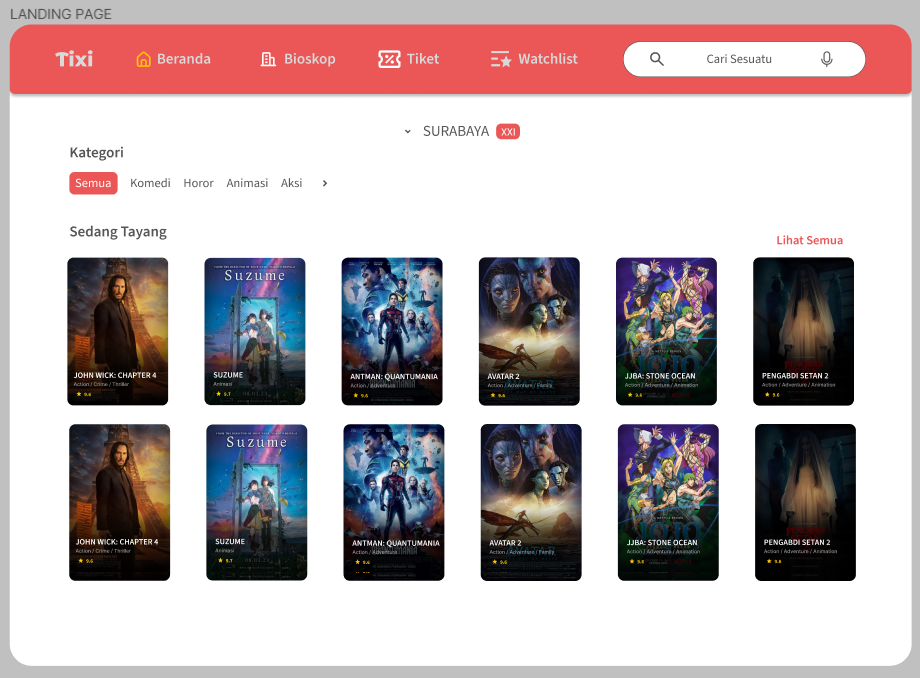Image resolution: width=920 pixels, height=678 pixels.
Task: Expand the SURABAYA city dropdown chevron
Action: (x=408, y=132)
